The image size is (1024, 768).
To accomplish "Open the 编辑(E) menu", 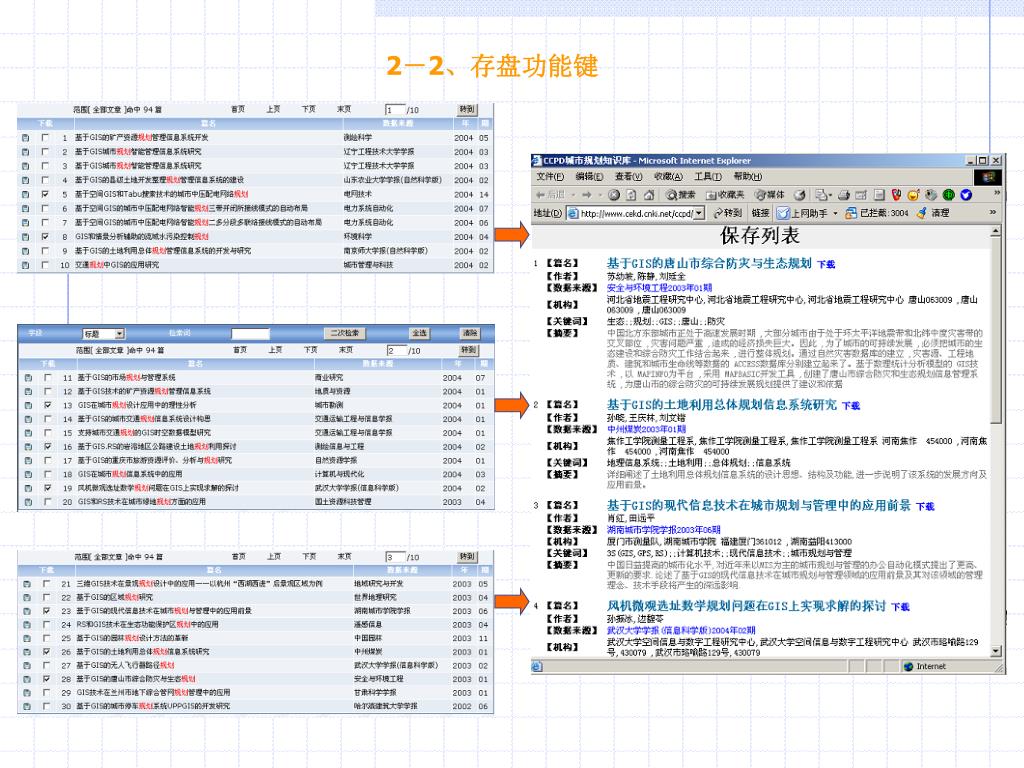I will coord(589,176).
